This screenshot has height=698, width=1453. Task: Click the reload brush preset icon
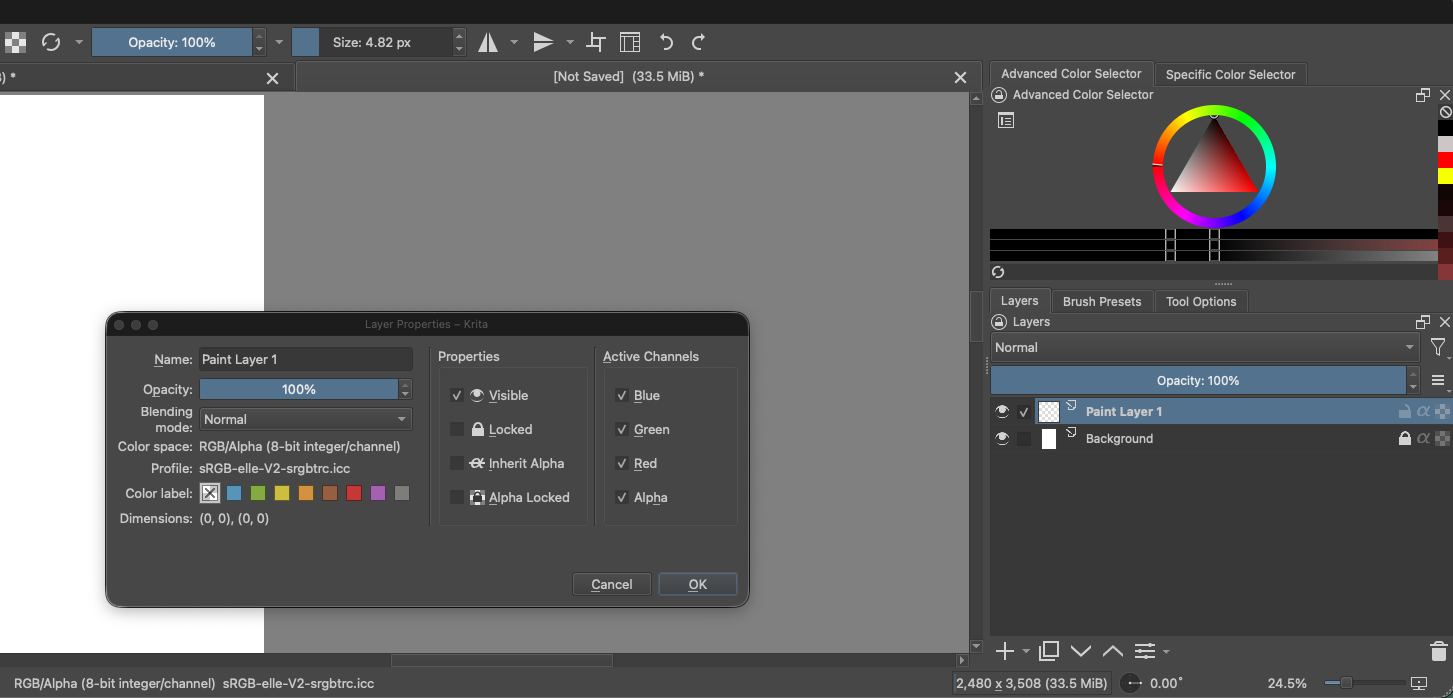pos(51,42)
